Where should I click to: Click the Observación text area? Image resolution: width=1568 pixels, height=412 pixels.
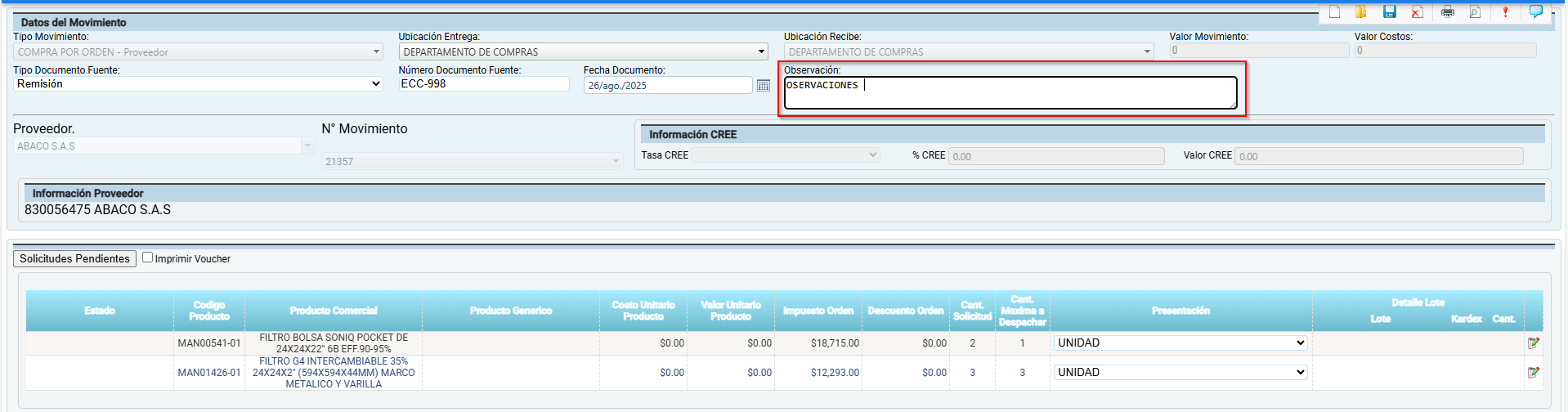coord(1010,93)
